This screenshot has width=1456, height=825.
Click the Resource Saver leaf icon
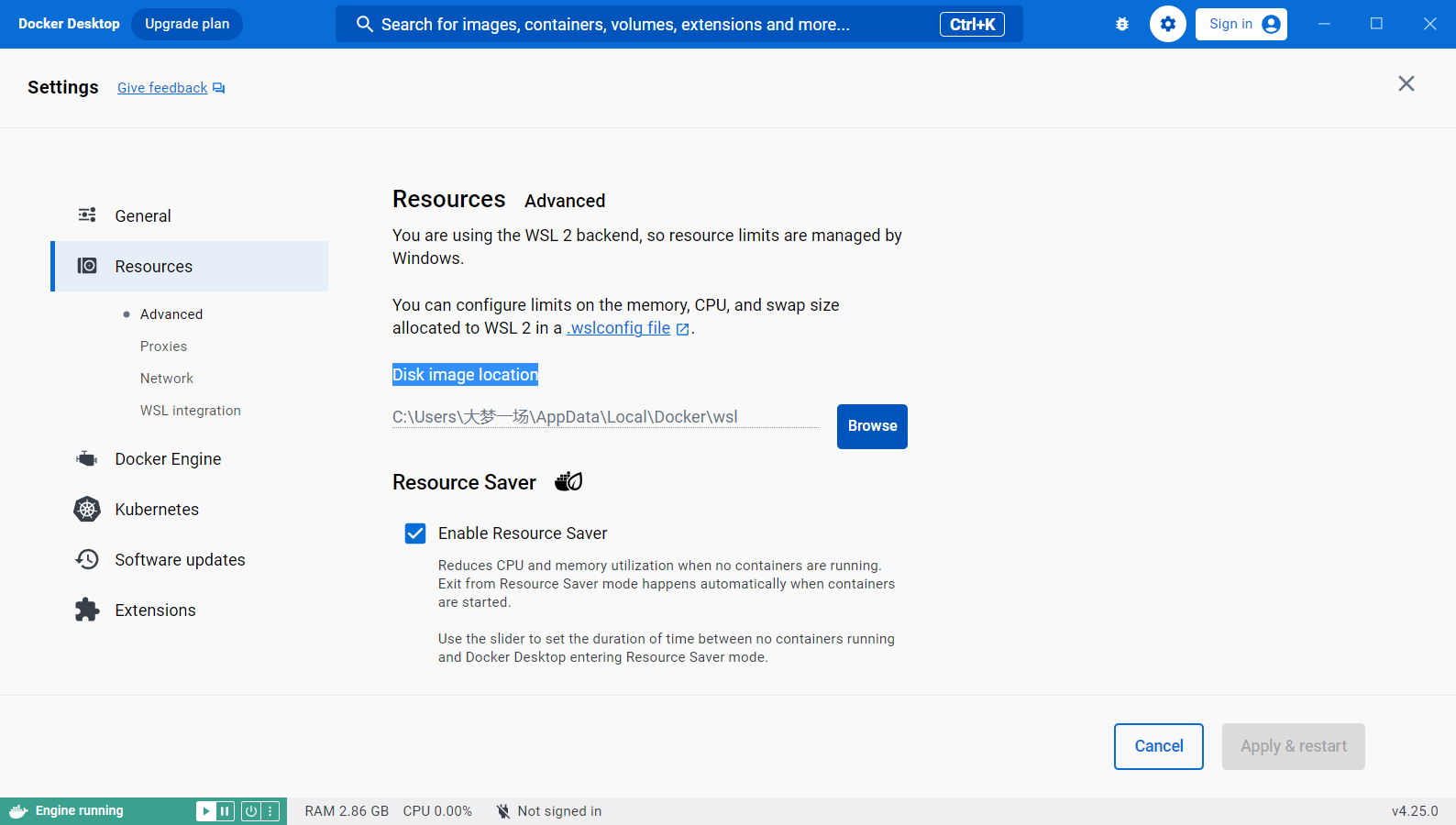568,481
